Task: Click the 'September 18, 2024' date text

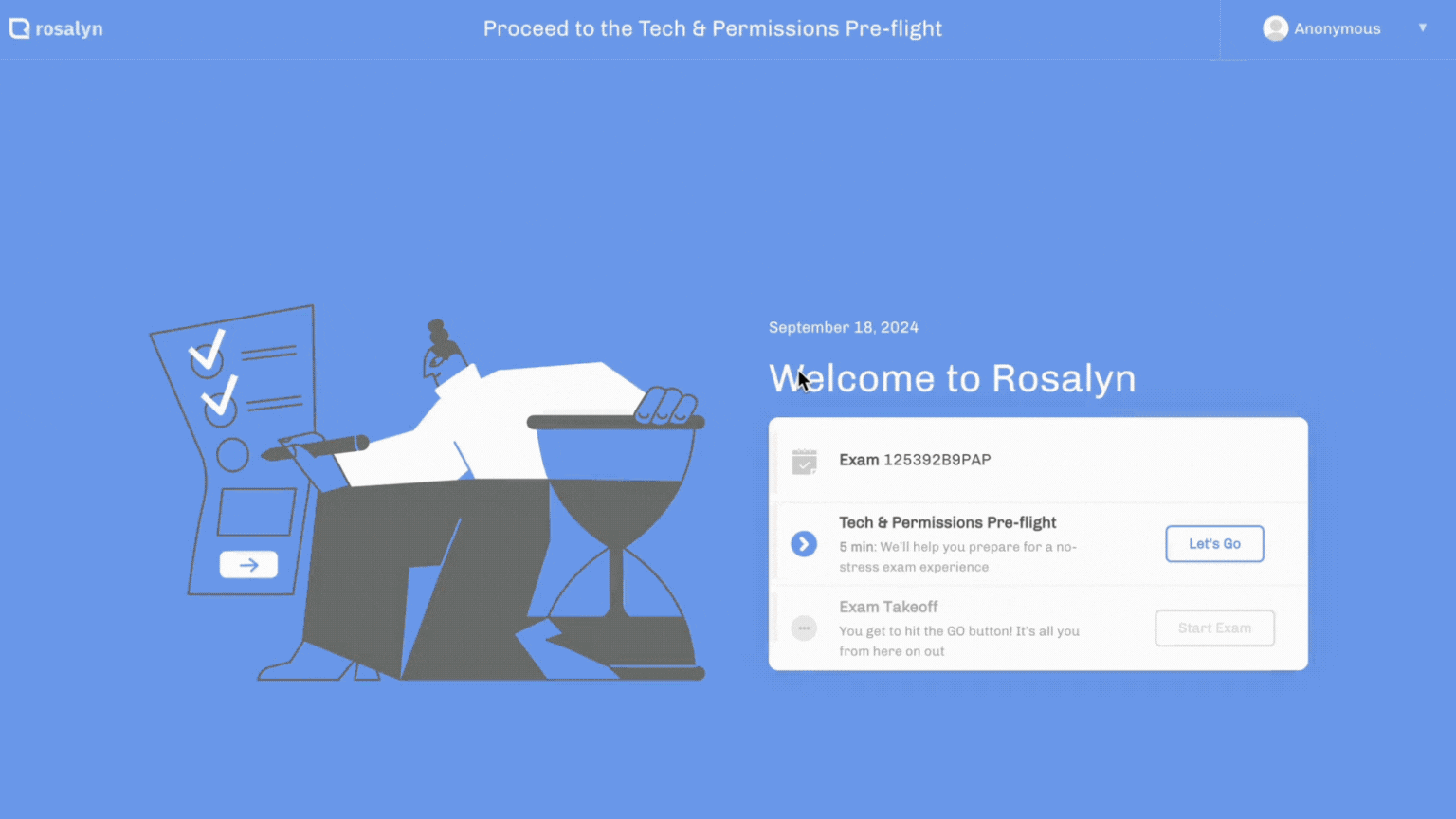Action: (844, 328)
